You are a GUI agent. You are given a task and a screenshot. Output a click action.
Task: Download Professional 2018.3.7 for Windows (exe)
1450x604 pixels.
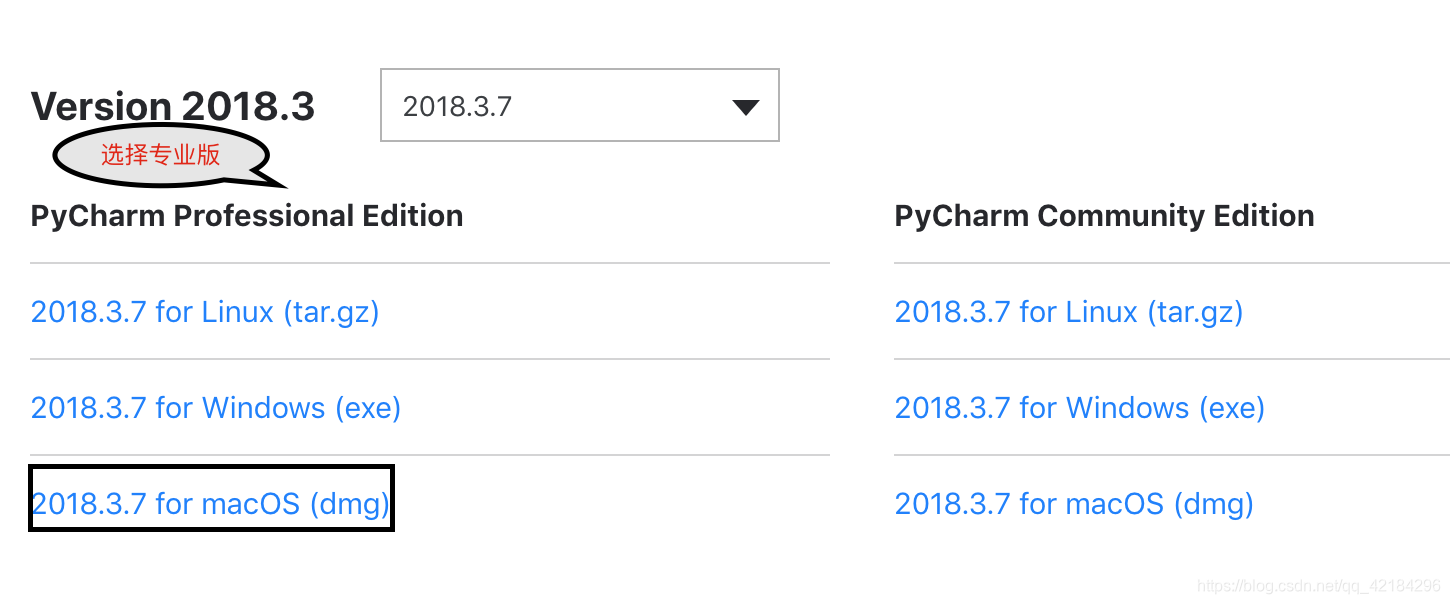tap(216, 408)
